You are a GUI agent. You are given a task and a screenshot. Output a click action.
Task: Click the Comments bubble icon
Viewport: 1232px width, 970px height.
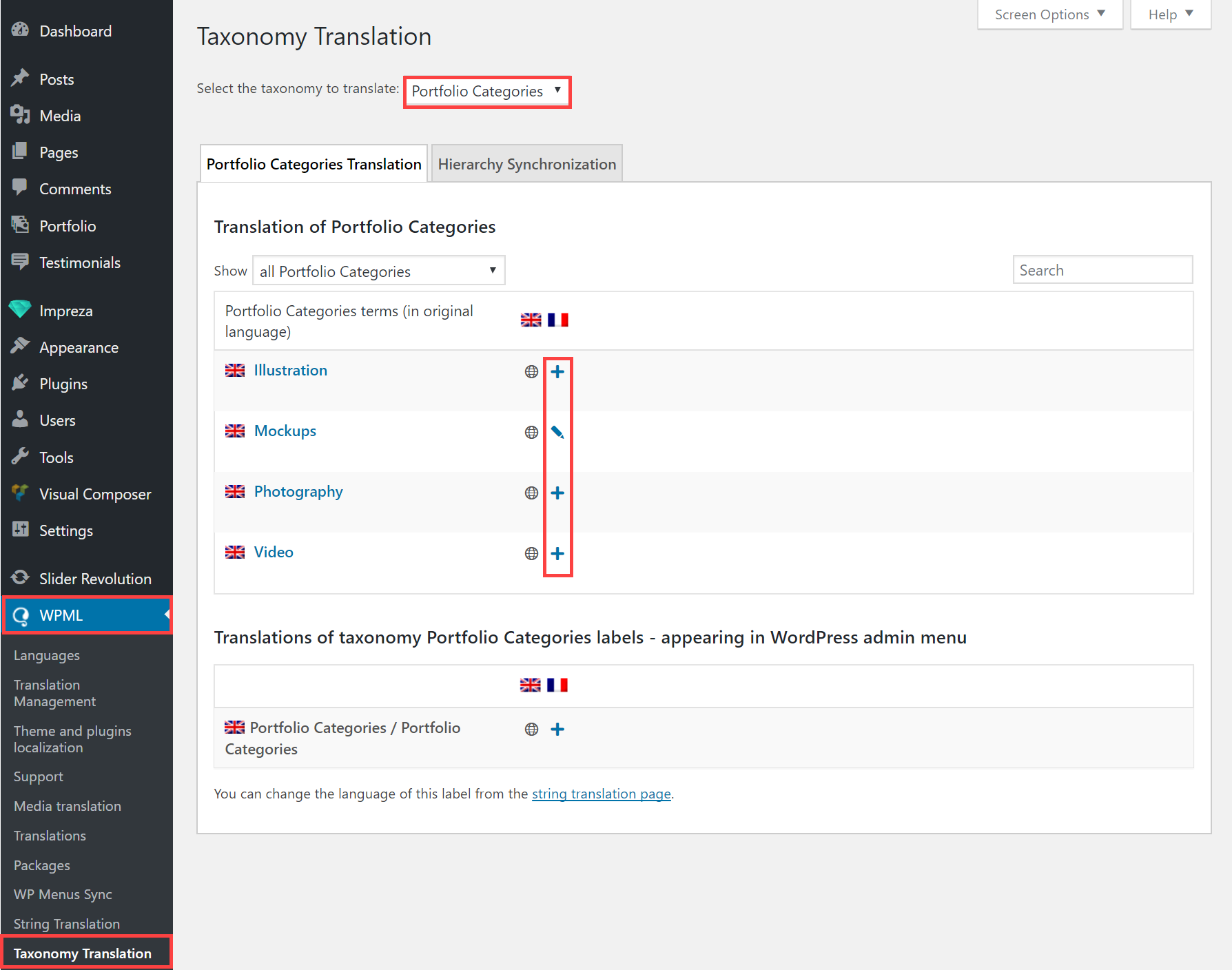20,187
